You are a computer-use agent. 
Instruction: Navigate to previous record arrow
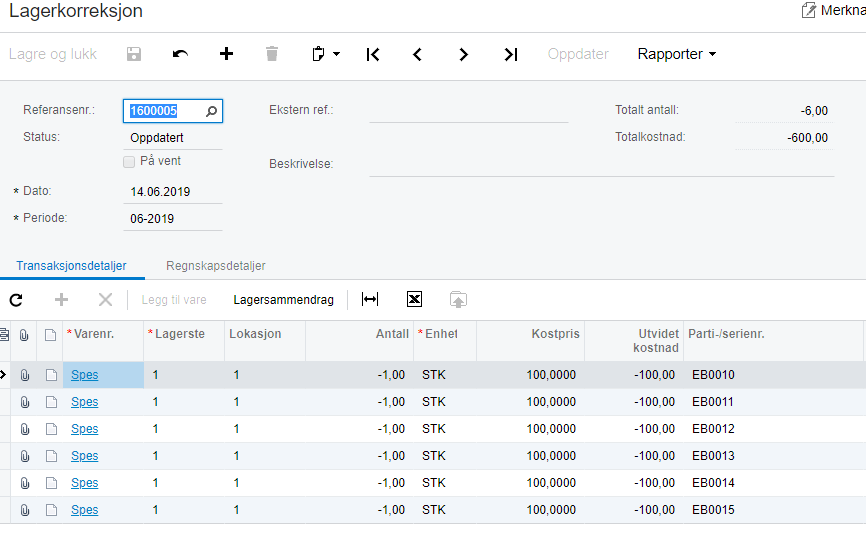(x=418, y=54)
